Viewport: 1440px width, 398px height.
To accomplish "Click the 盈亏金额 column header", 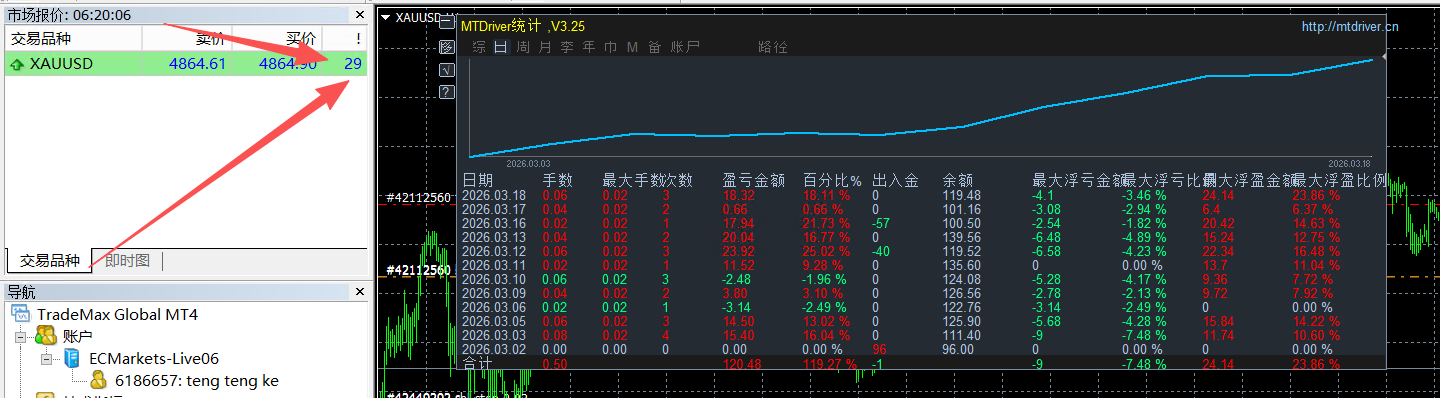I will [753, 181].
